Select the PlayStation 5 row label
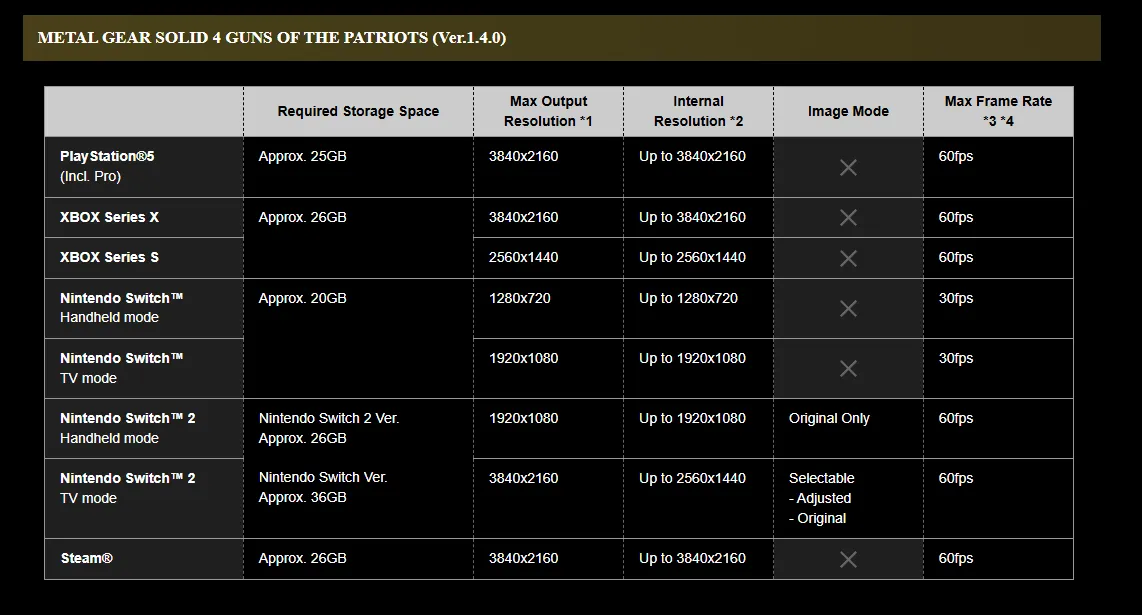The image size is (1142, 615). tap(107, 166)
